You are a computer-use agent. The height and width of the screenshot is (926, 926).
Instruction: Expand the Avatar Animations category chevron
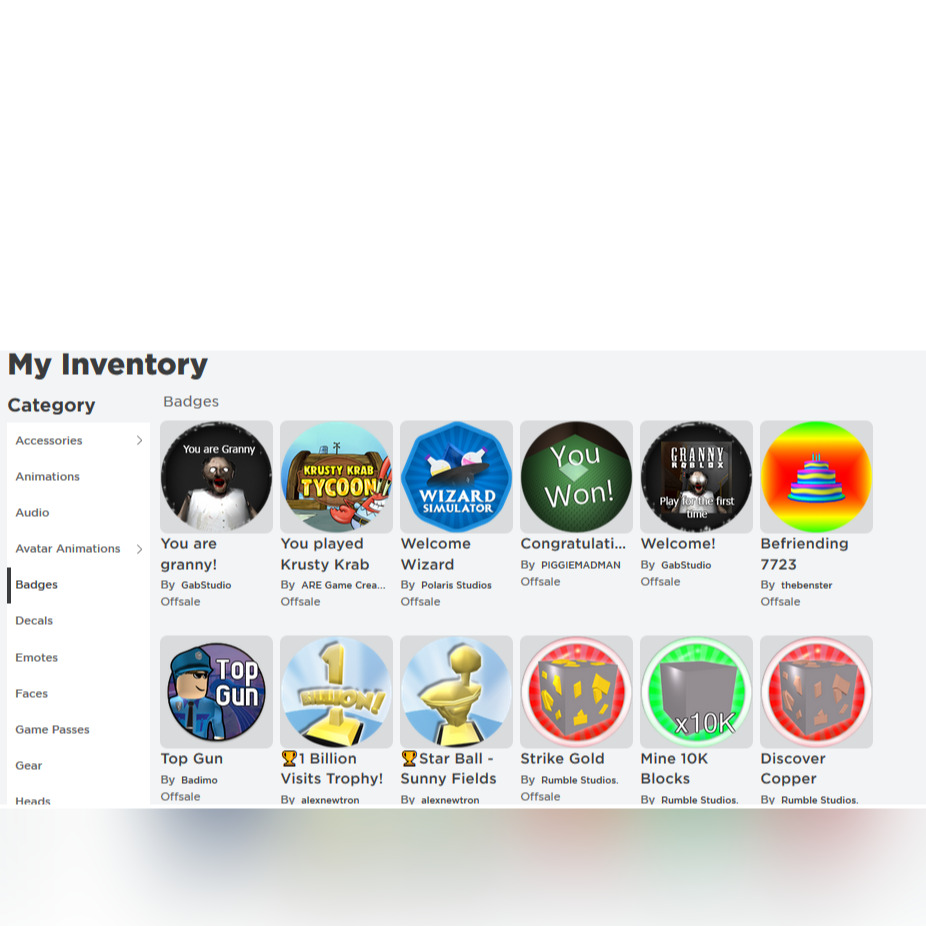point(139,549)
